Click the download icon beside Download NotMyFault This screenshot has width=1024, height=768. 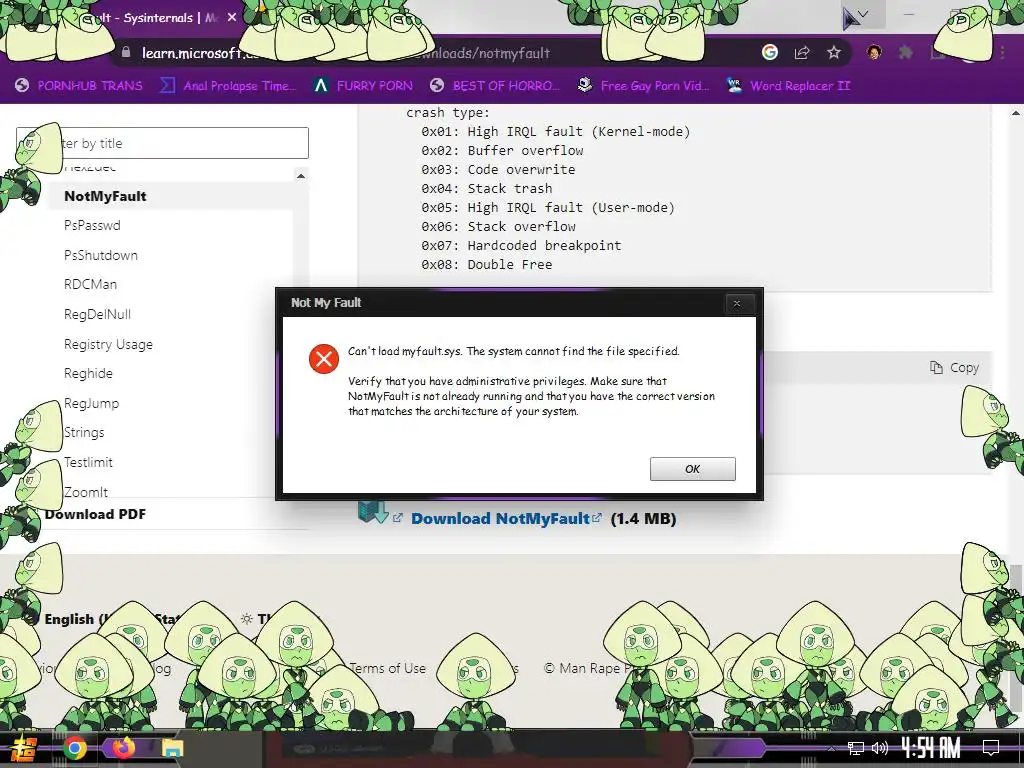tap(373, 512)
